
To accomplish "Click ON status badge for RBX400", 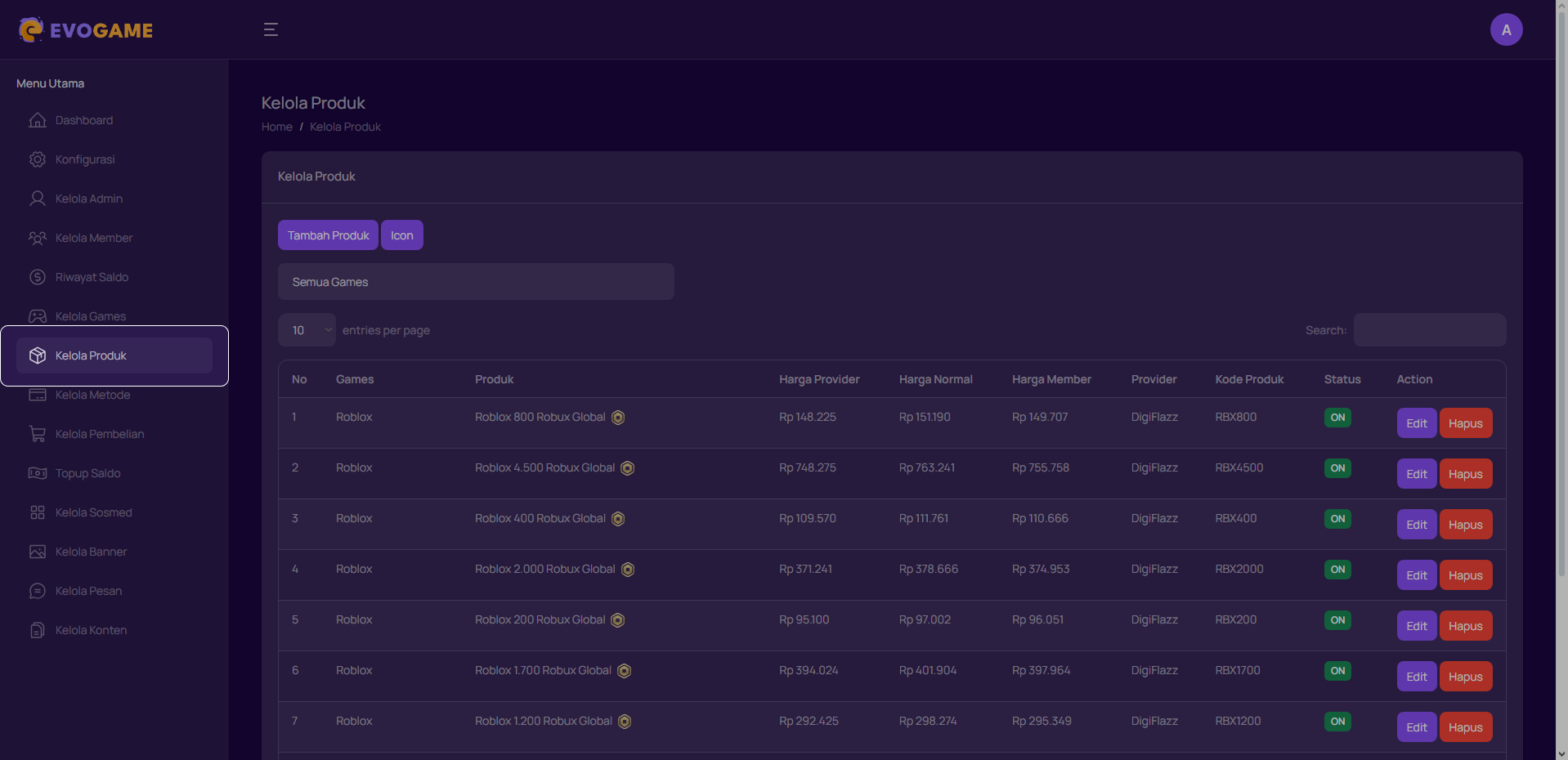I will click(x=1337, y=519).
